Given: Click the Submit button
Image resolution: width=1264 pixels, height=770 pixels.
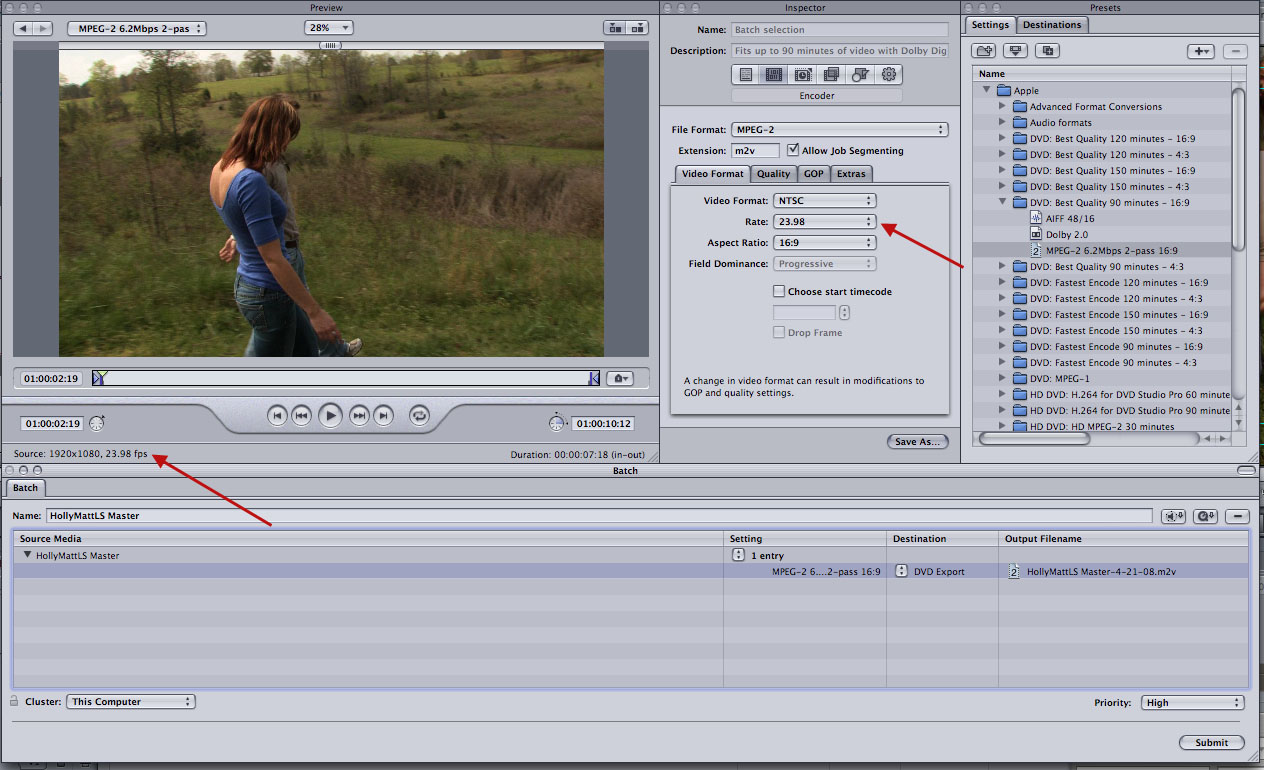Looking at the screenshot, I should [x=1211, y=742].
